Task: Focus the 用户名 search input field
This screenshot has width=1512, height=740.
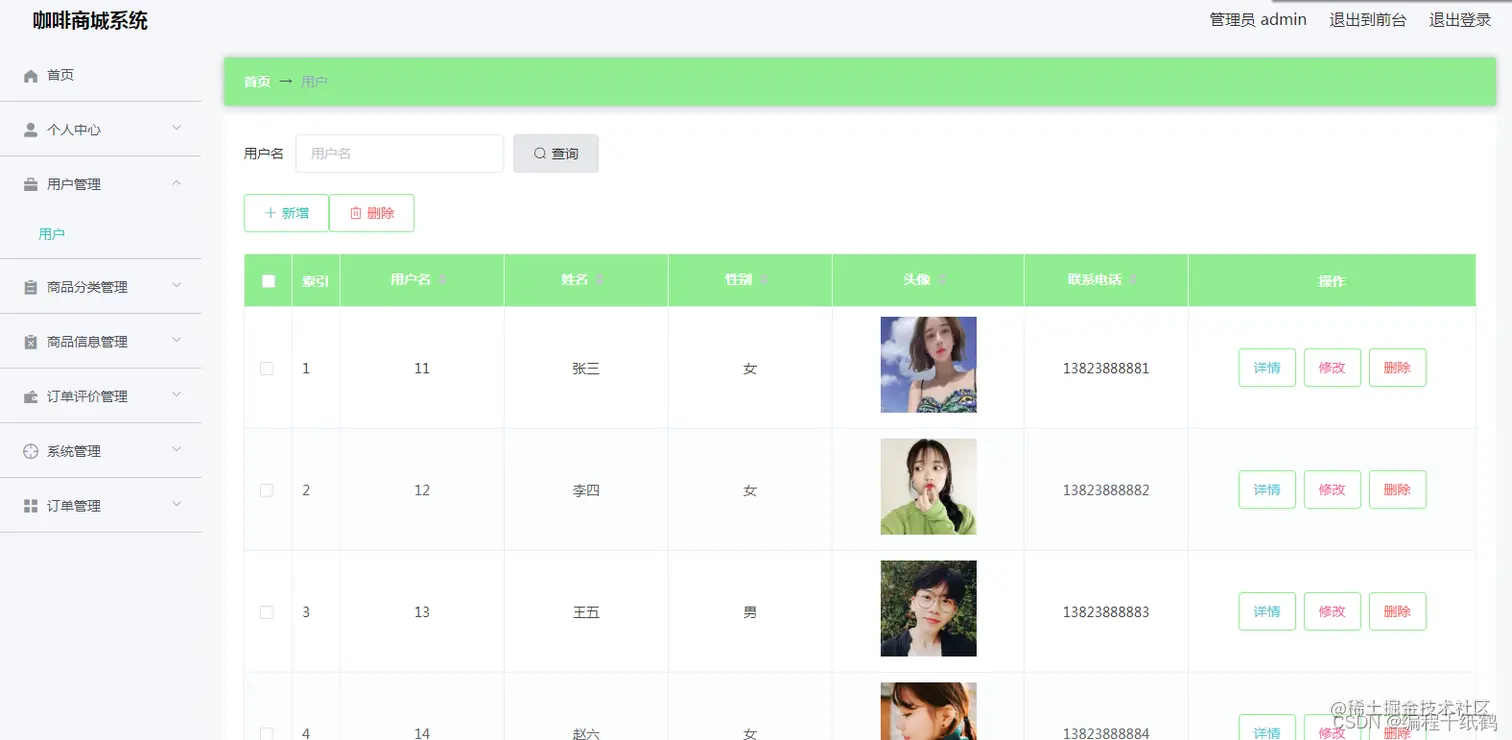Action: coord(399,154)
